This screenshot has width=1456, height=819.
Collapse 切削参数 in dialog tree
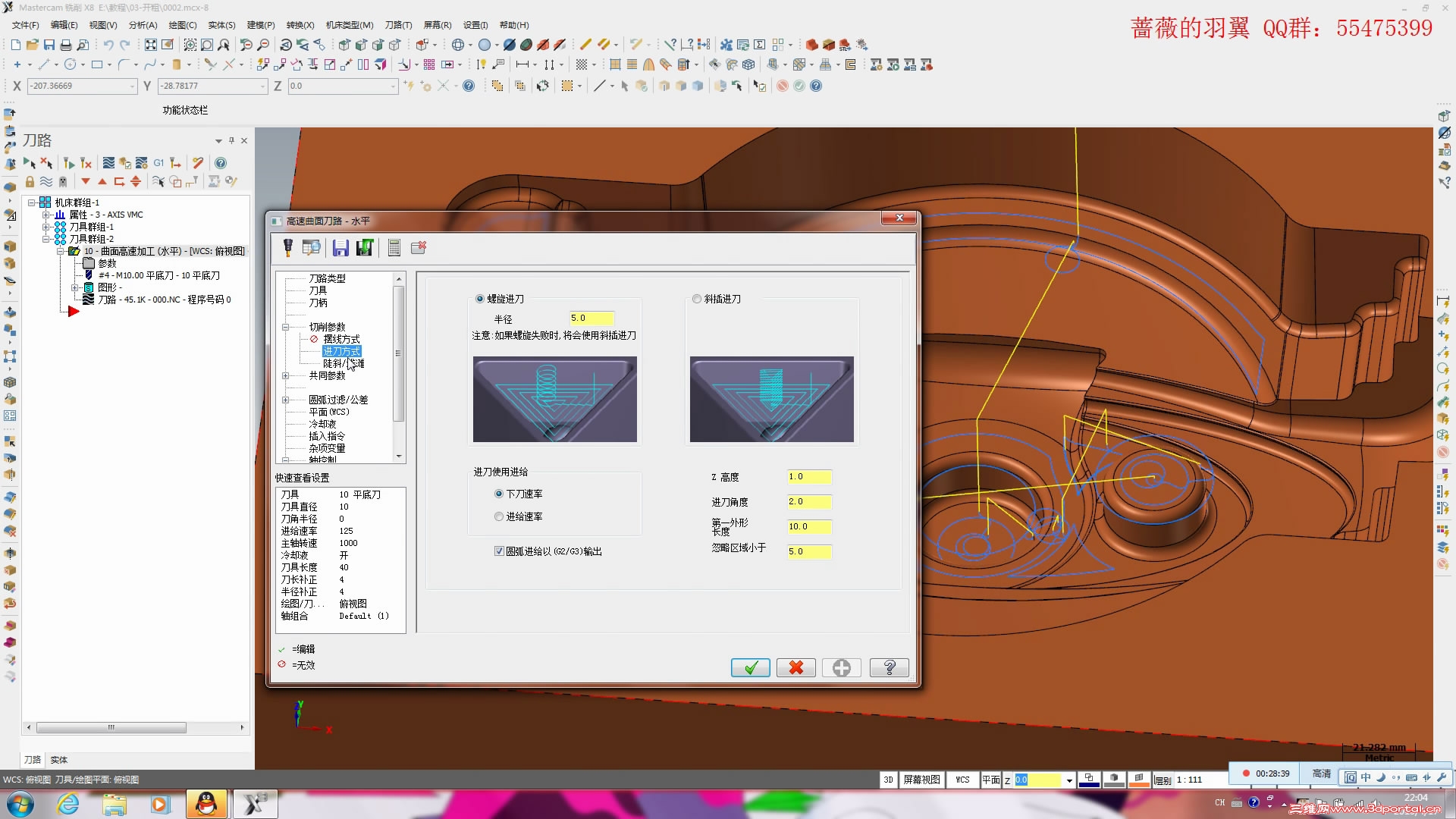point(285,327)
